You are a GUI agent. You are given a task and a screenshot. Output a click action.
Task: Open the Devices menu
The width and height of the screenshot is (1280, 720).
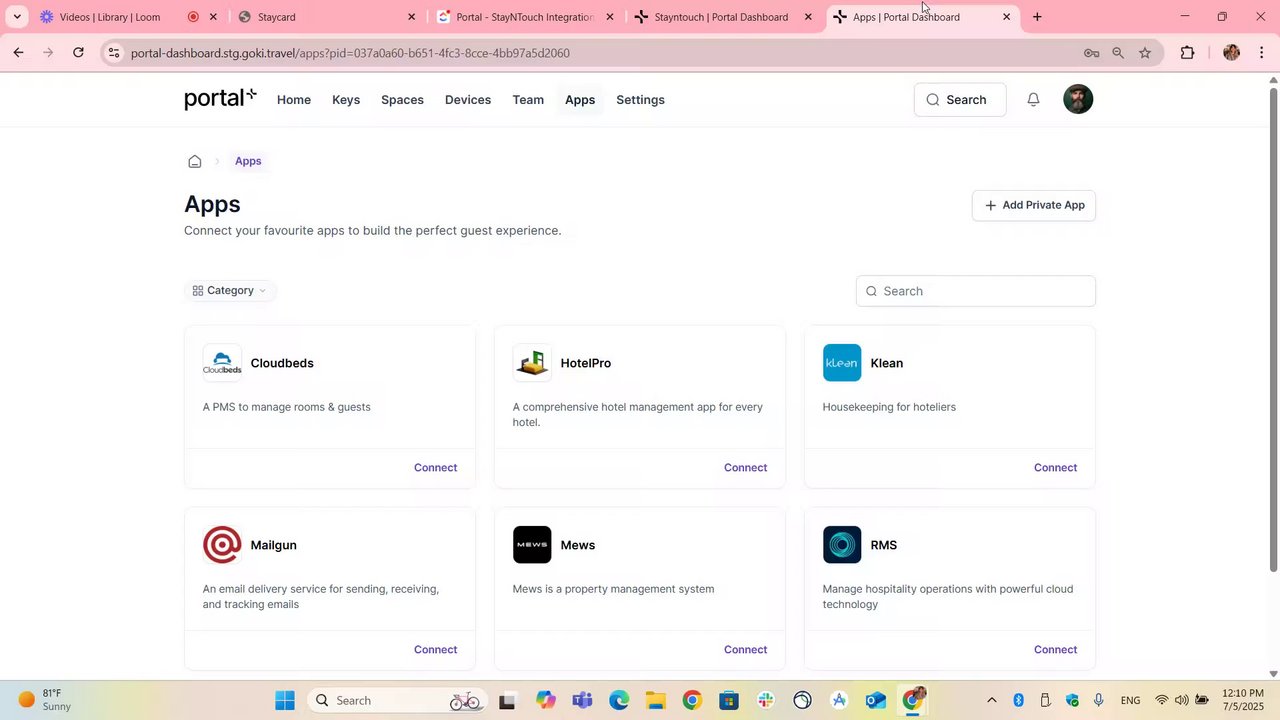(468, 100)
